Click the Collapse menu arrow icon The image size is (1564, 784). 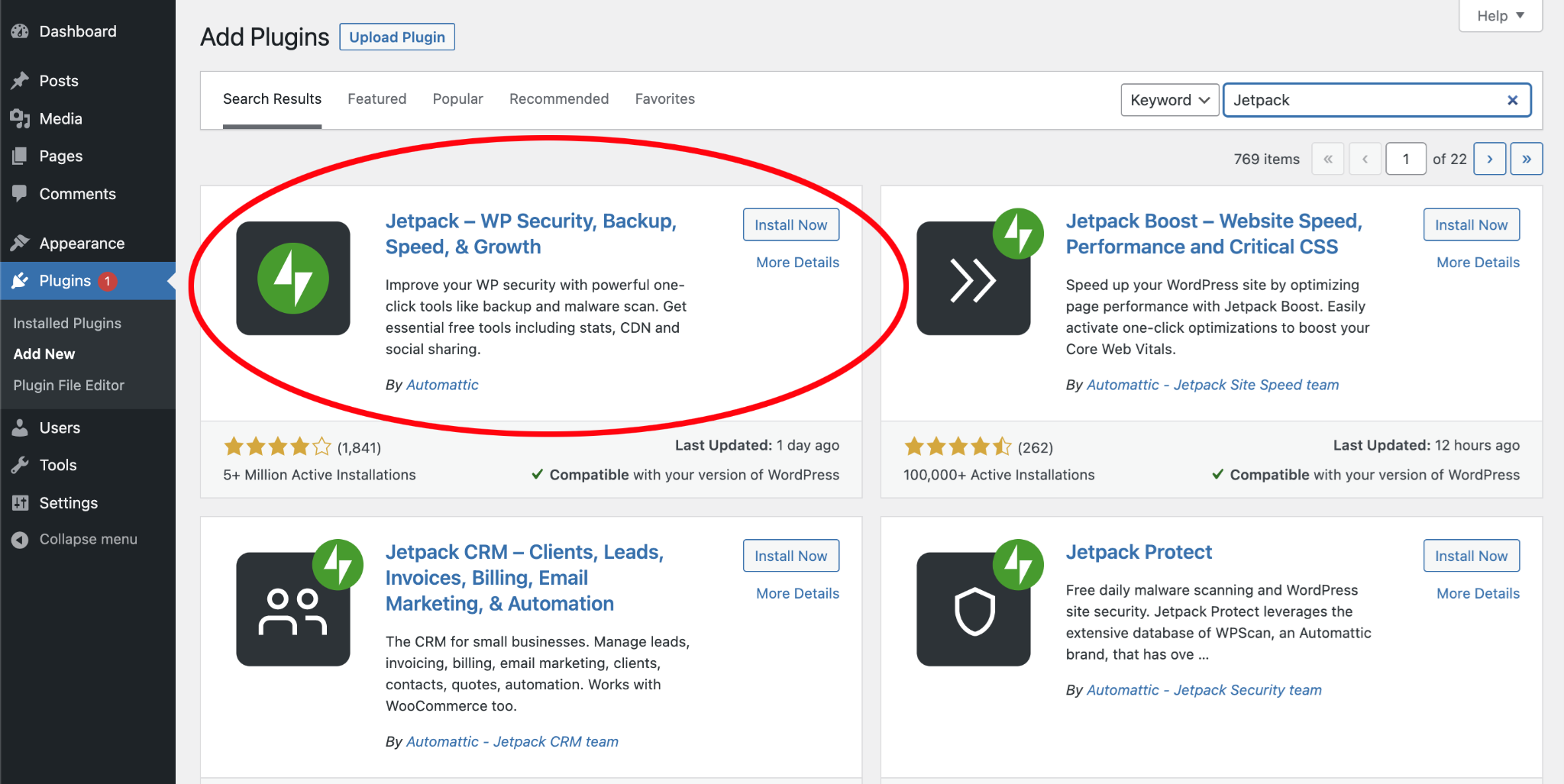click(20, 540)
